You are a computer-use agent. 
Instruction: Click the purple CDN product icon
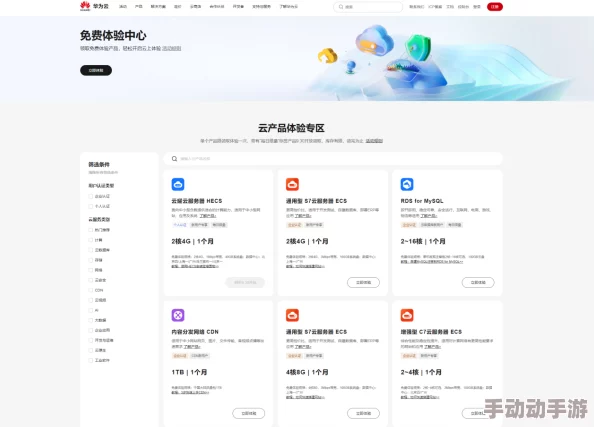point(178,315)
